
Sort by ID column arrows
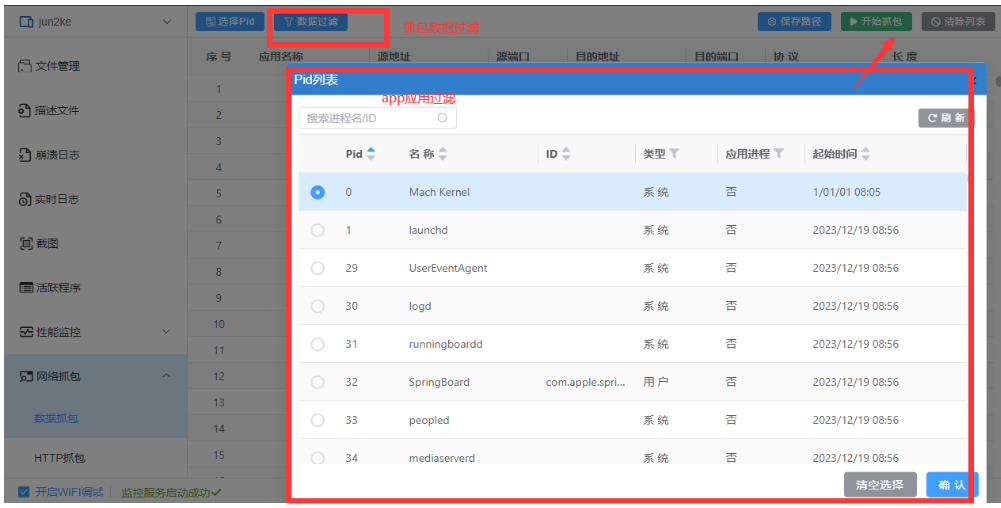tap(566, 154)
